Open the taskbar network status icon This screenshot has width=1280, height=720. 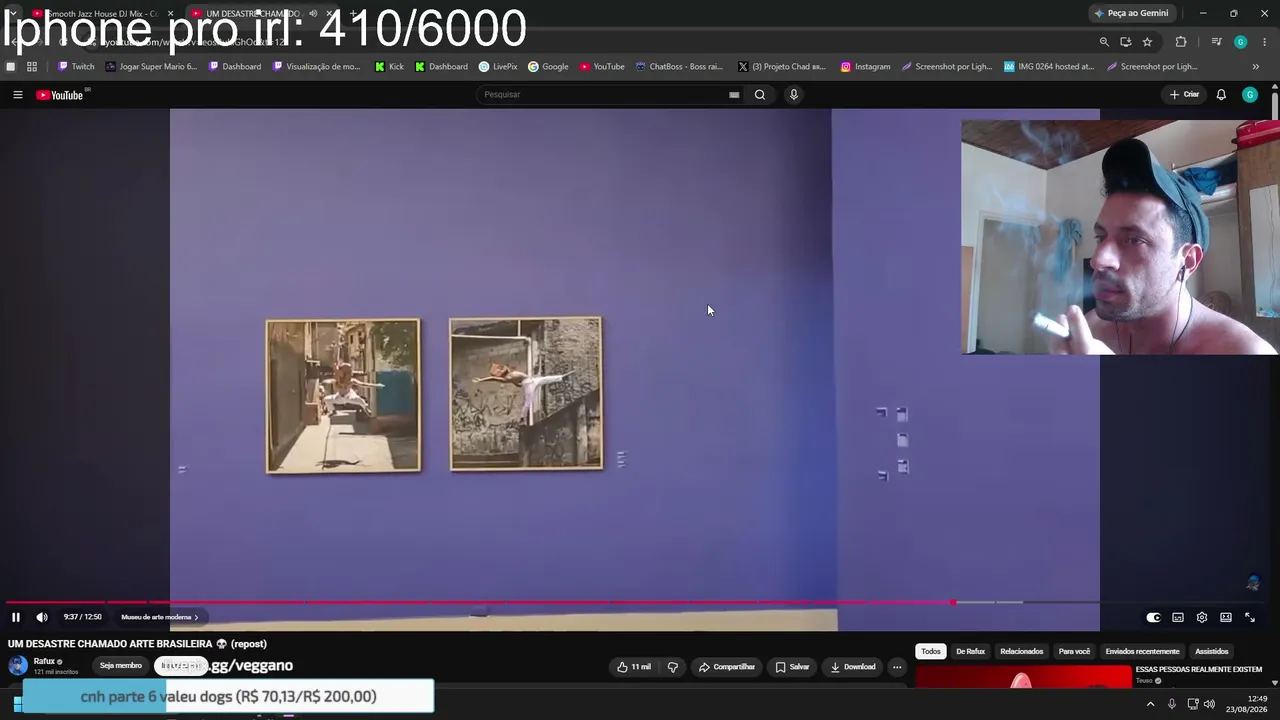coord(1192,704)
